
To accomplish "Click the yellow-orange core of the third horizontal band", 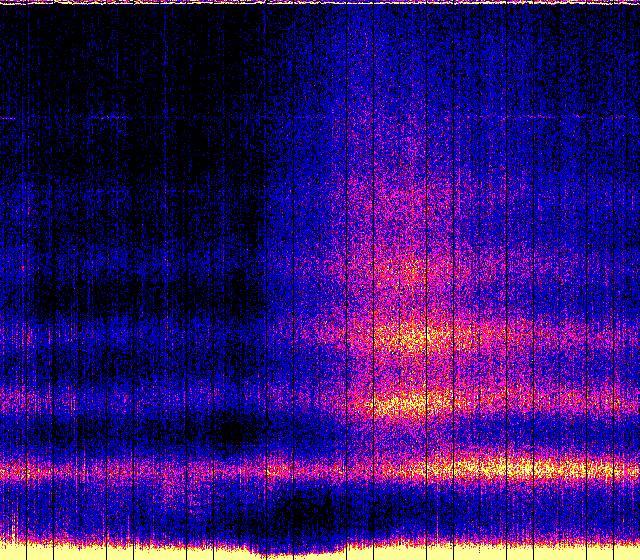I will 410,336.
